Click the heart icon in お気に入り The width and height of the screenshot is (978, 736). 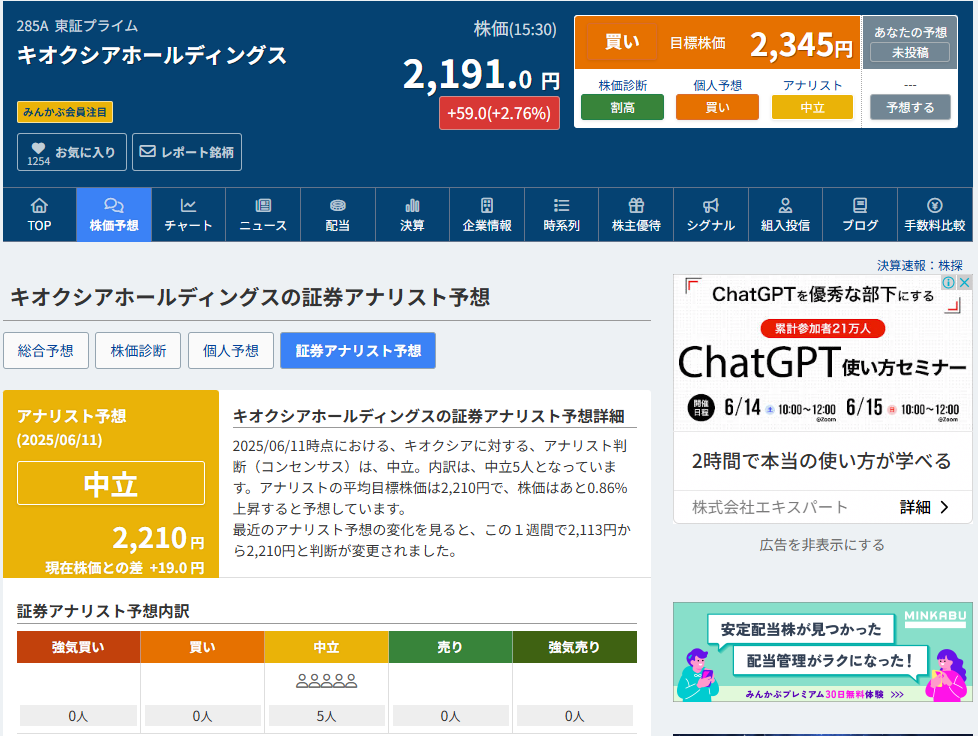tap(38, 148)
